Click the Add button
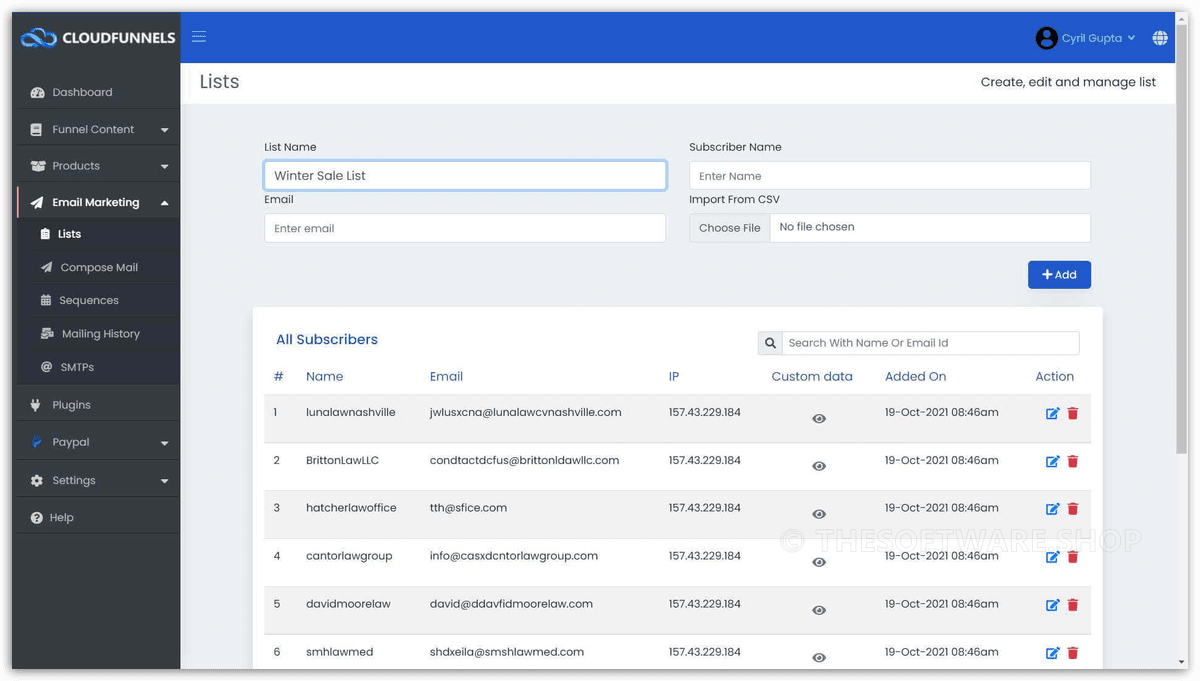This screenshot has height=681, width=1200. pyautogui.click(x=1059, y=275)
